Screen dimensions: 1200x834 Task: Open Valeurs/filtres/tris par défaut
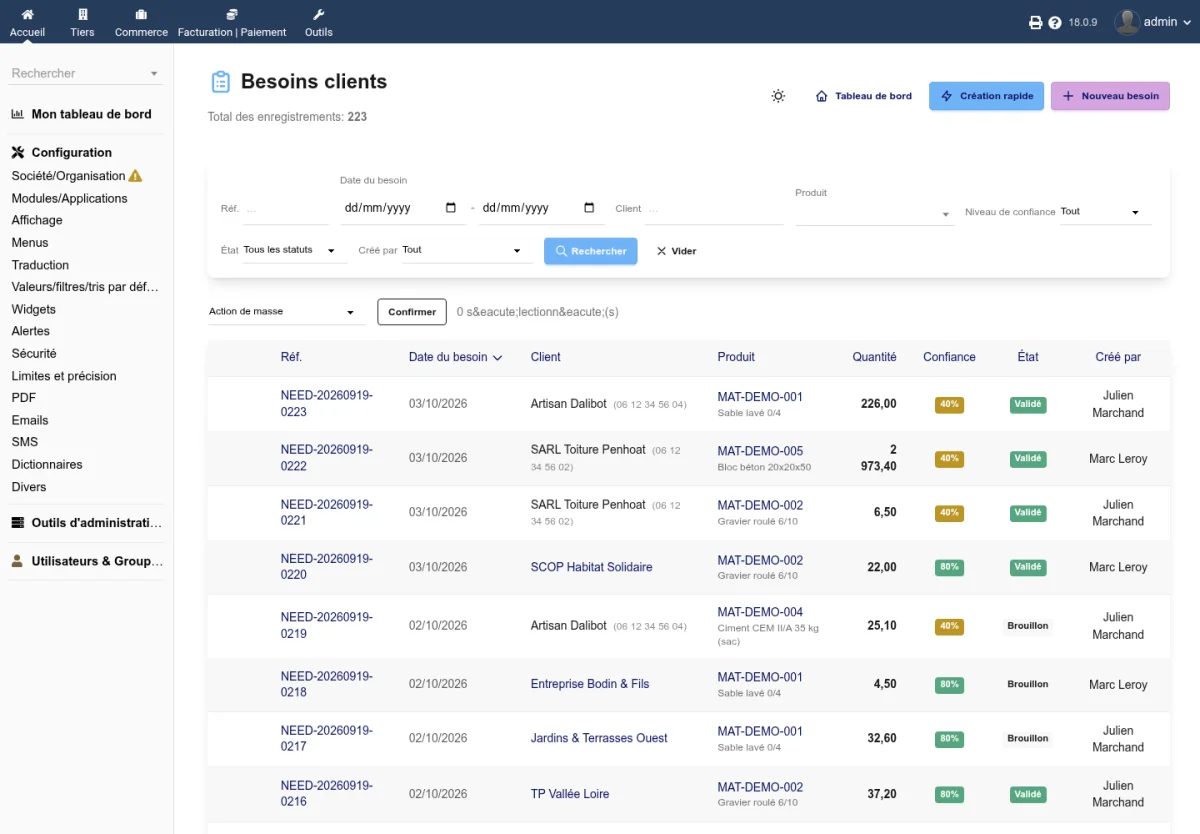(85, 287)
